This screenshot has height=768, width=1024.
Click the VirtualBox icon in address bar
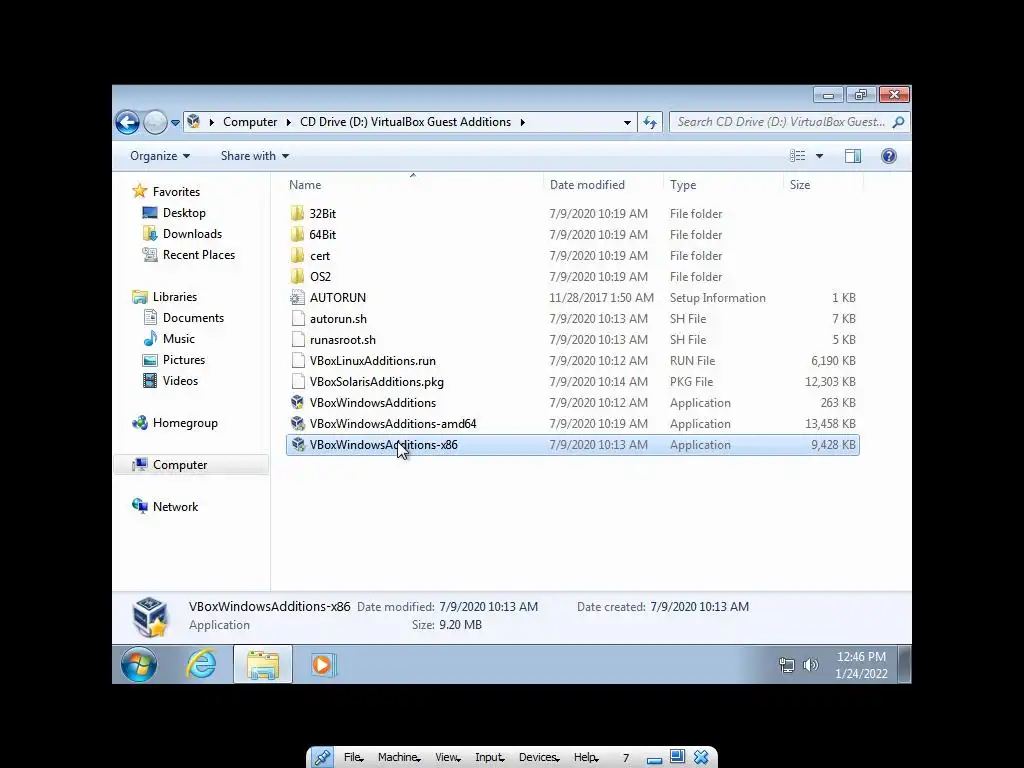pyautogui.click(x=193, y=121)
